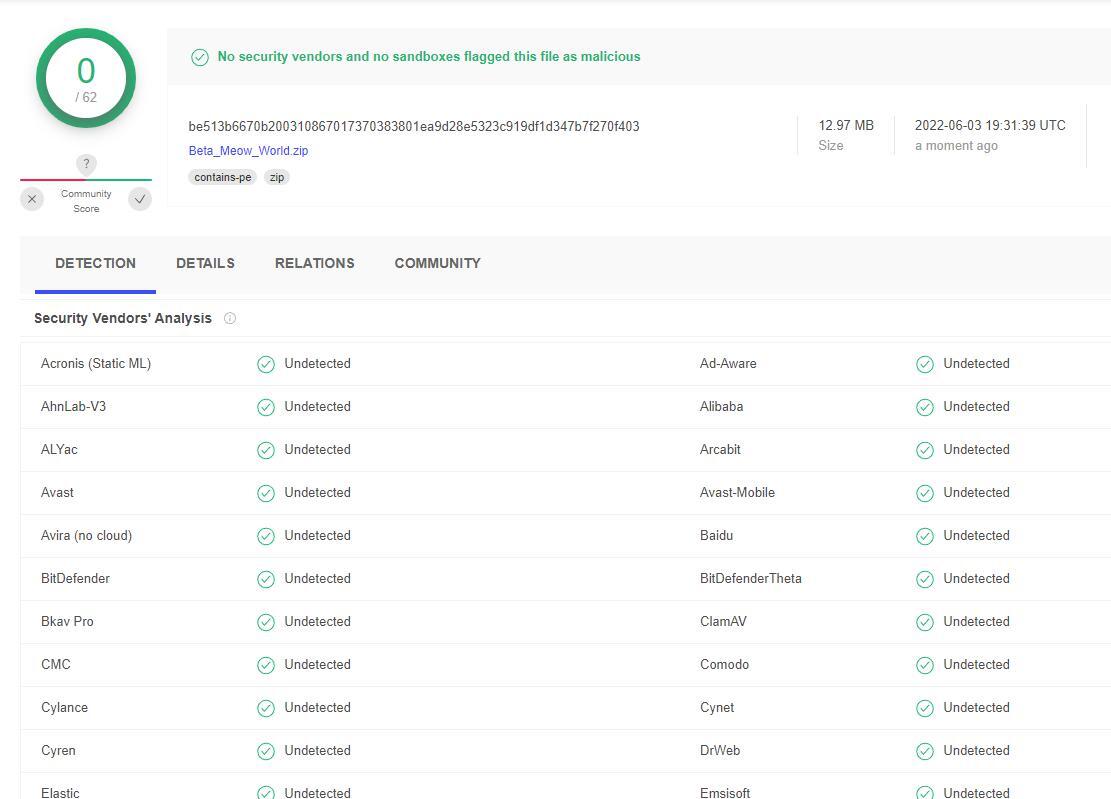Click the Undetected check icon for Avast
The image size is (1111, 799).
pos(266,493)
